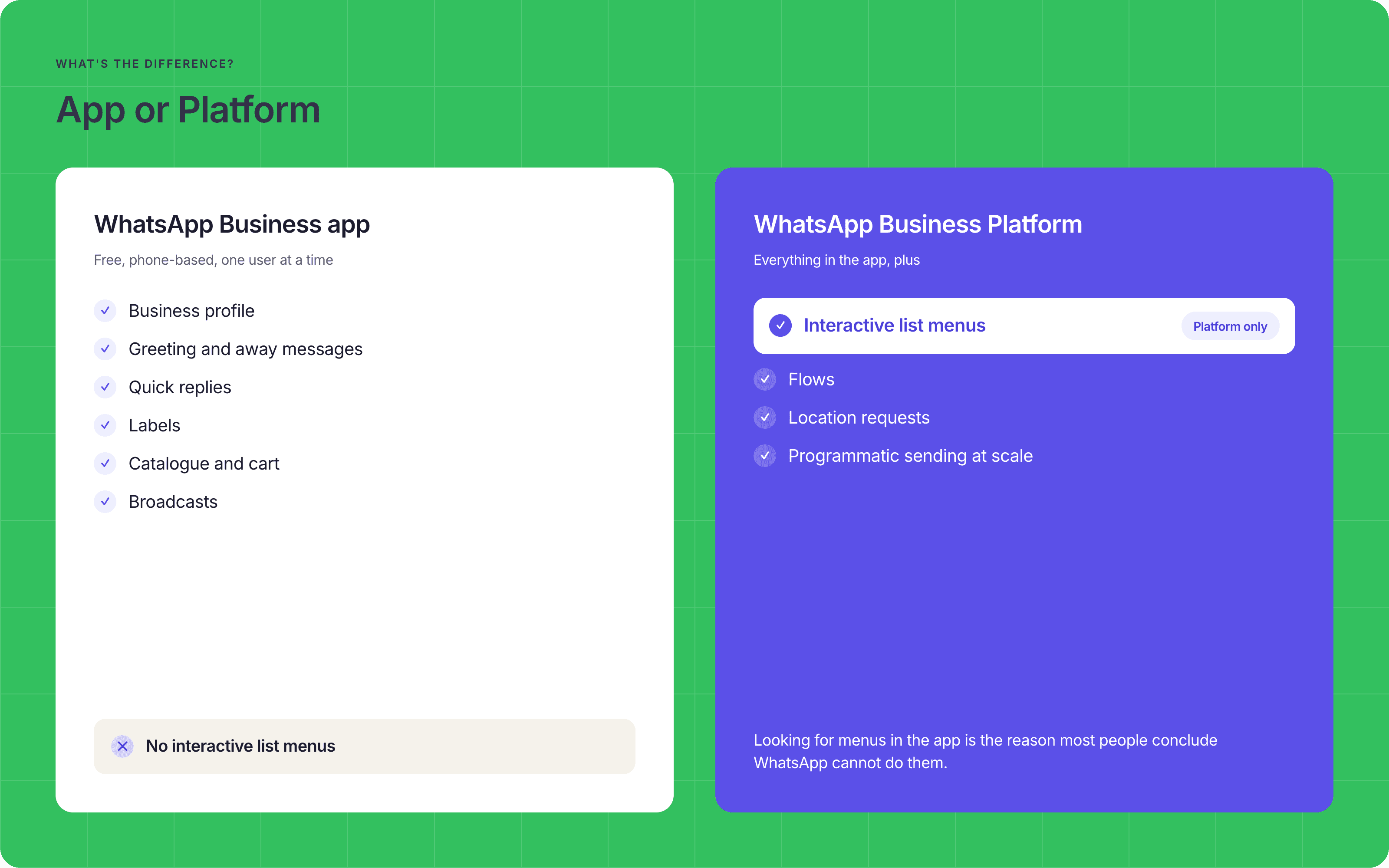Click the X icon in No interactive list menus
1389x868 pixels.
pos(122,746)
